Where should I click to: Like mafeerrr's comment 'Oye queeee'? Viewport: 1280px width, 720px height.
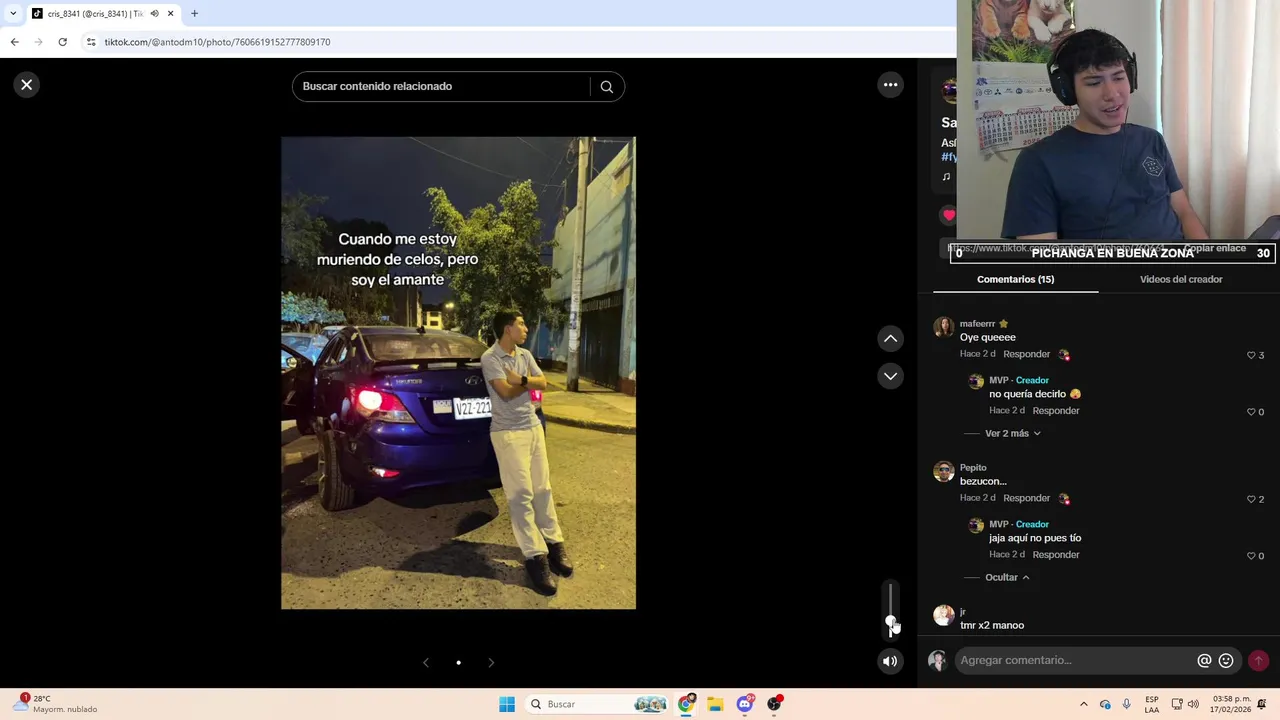click(1251, 355)
